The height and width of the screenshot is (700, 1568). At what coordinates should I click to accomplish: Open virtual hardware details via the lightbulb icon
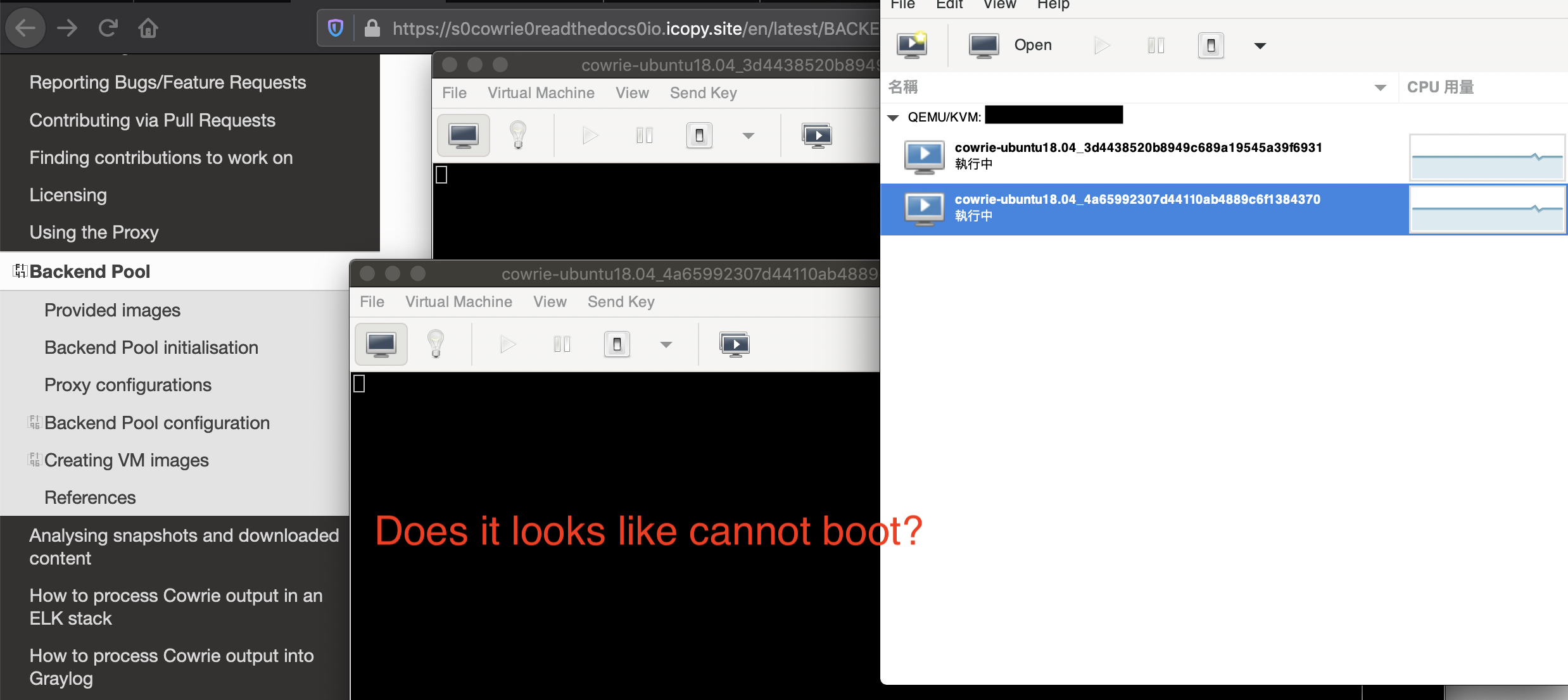point(436,344)
